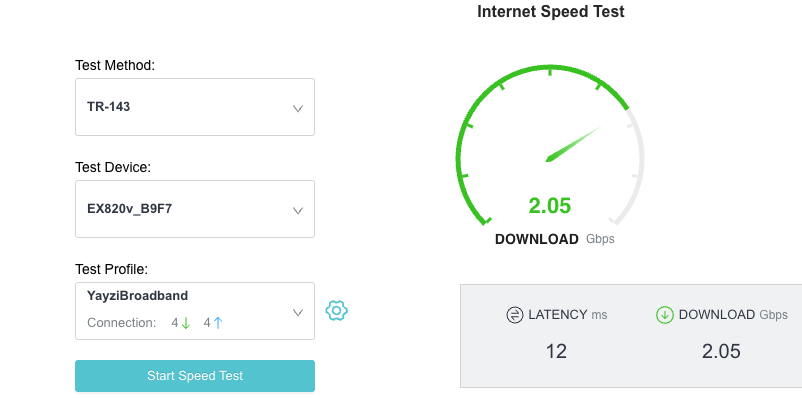
Task: Click the download result value 2.05
Action: (721, 351)
